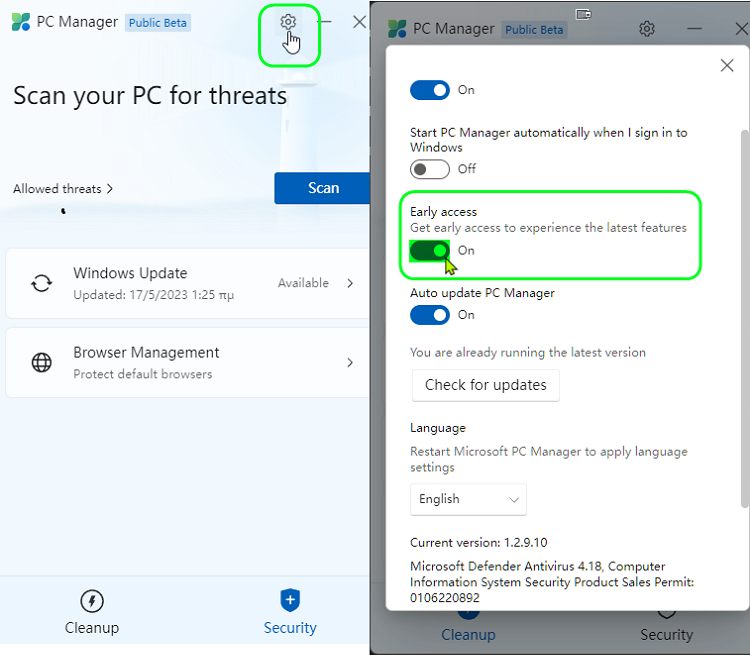Image resolution: width=750 pixels, height=655 pixels.
Task: Open Windows Update chevron arrow
Action: pyautogui.click(x=350, y=283)
